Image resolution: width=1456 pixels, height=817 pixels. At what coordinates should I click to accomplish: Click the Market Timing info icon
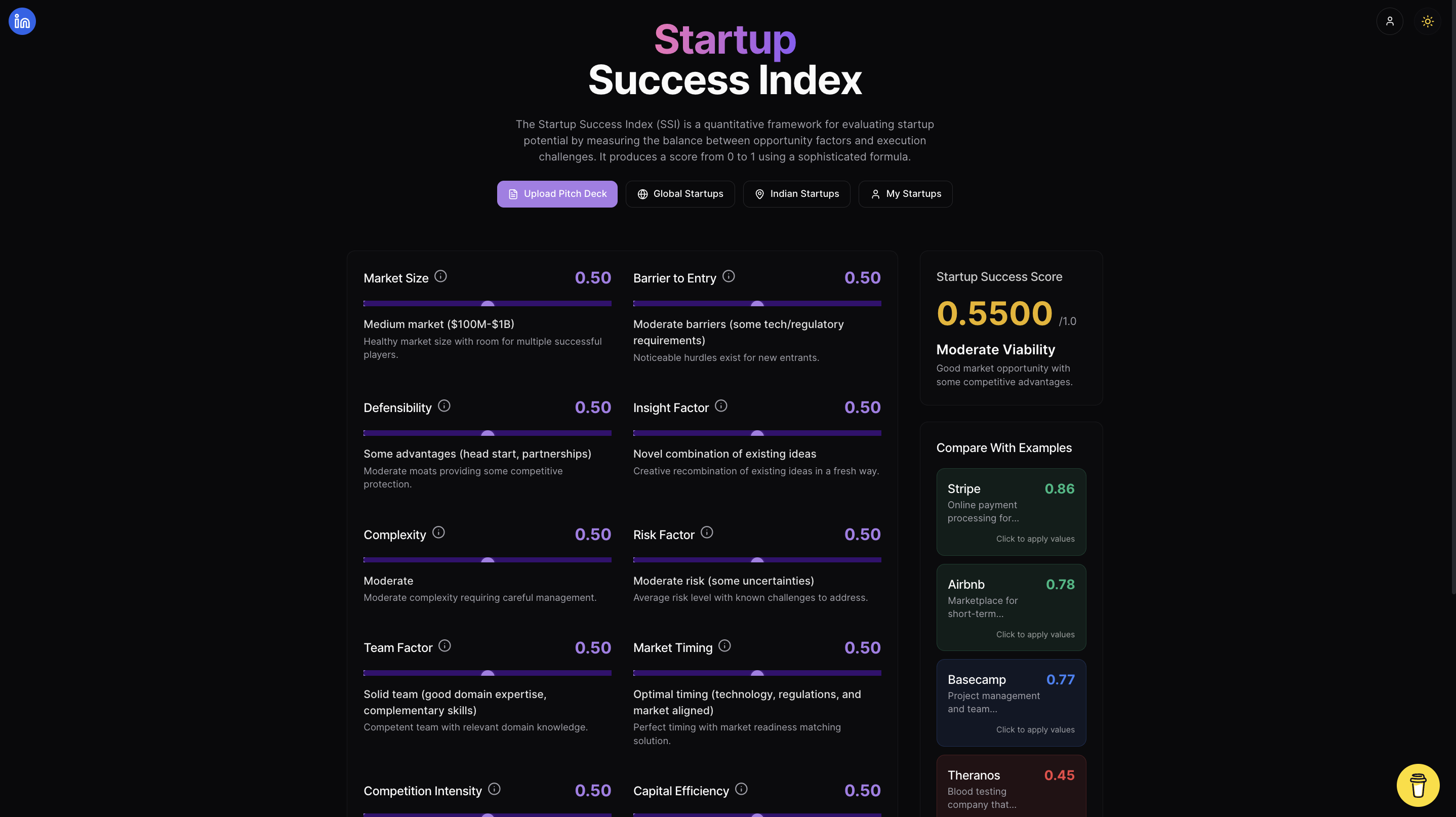pos(724,645)
